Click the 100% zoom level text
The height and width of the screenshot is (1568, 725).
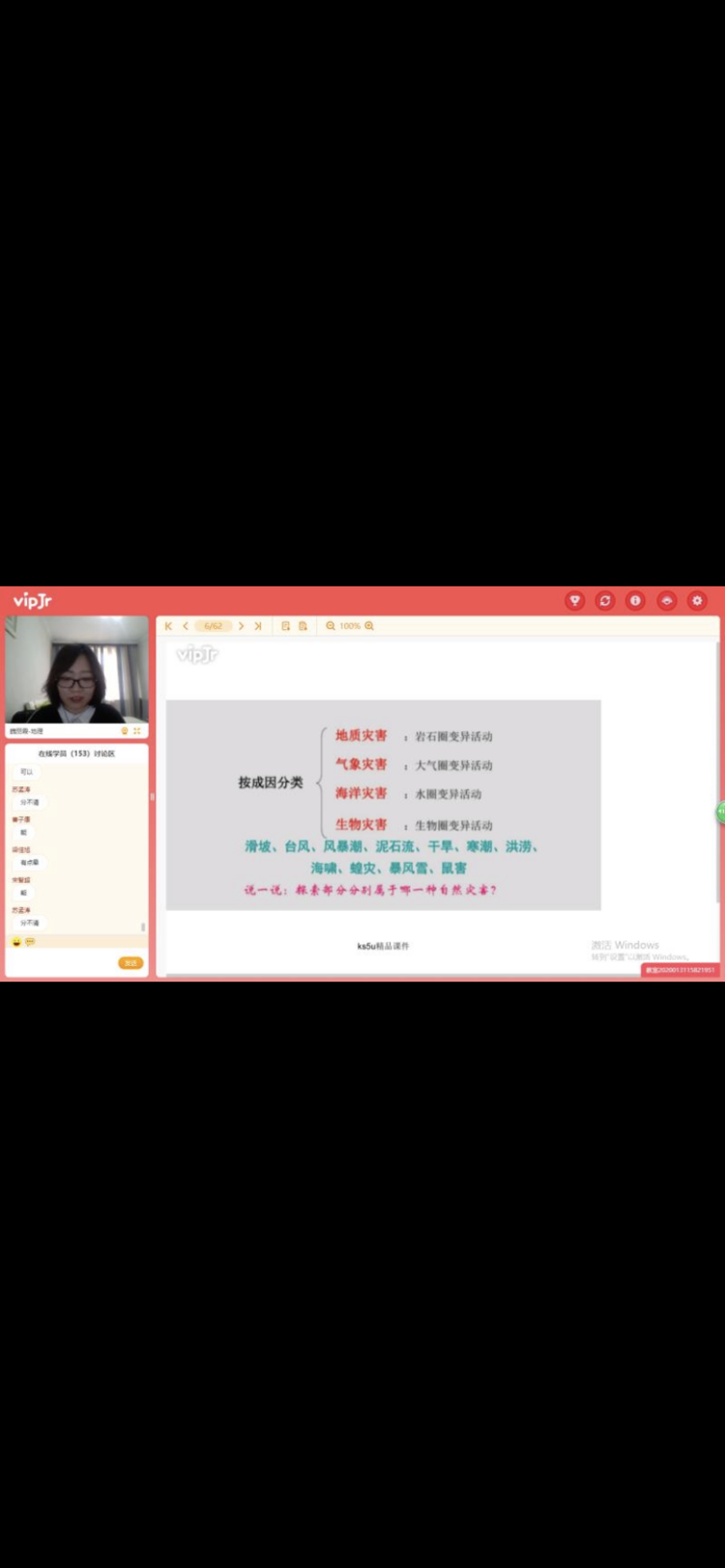click(350, 626)
